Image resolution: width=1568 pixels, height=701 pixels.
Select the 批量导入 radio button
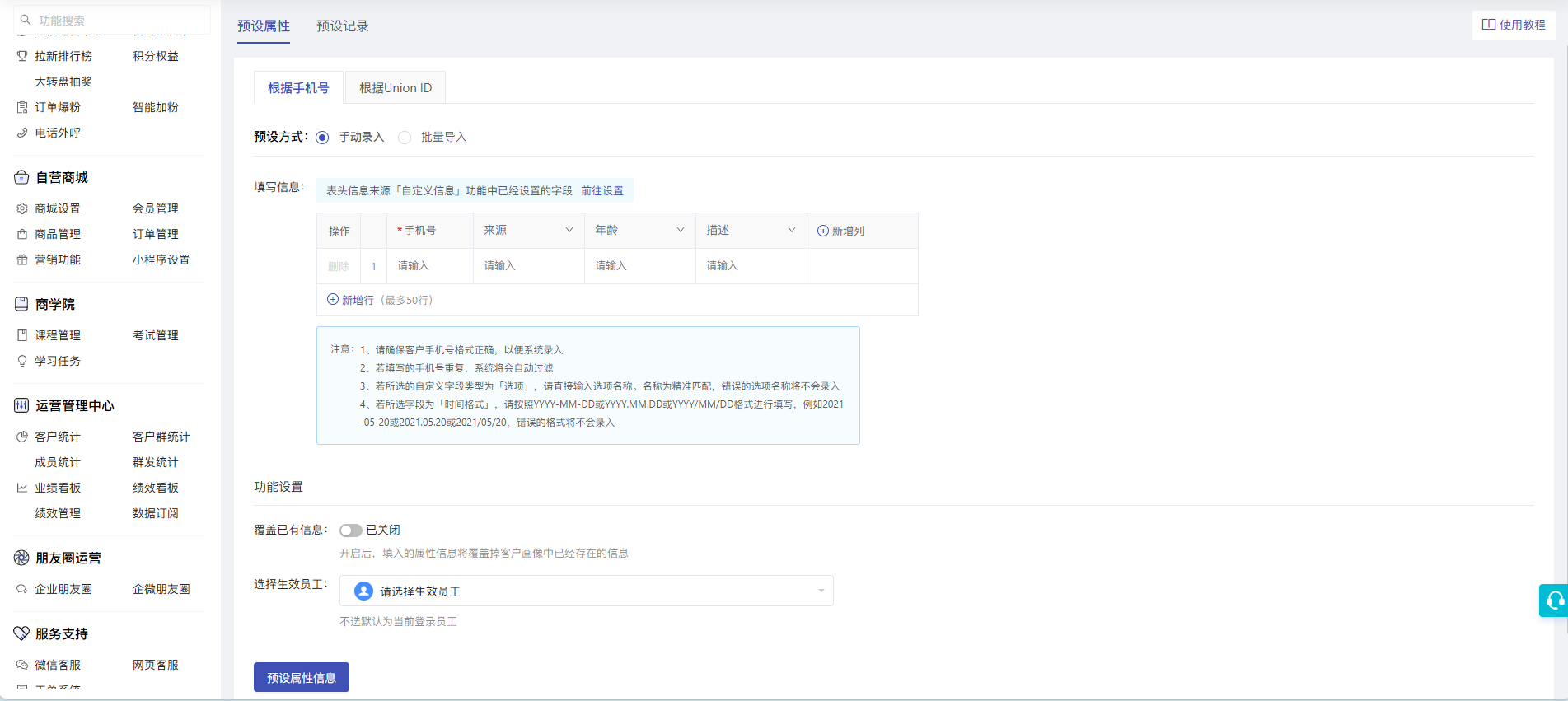[x=405, y=138]
